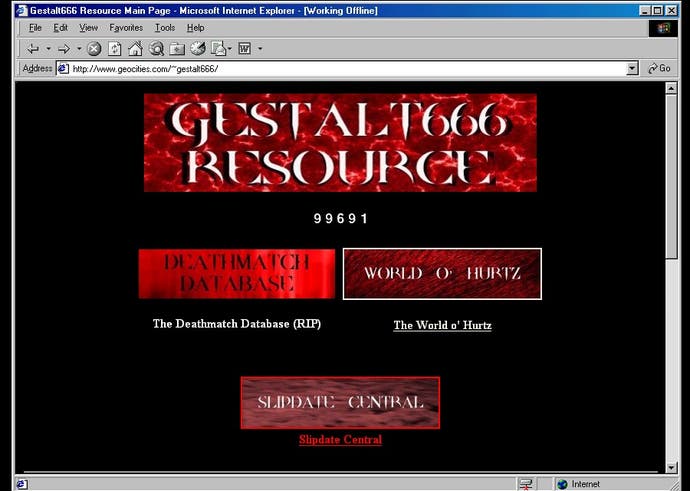690x491 pixels.
Task: Open the Back history dropdown arrow
Action: pyautogui.click(x=48, y=48)
